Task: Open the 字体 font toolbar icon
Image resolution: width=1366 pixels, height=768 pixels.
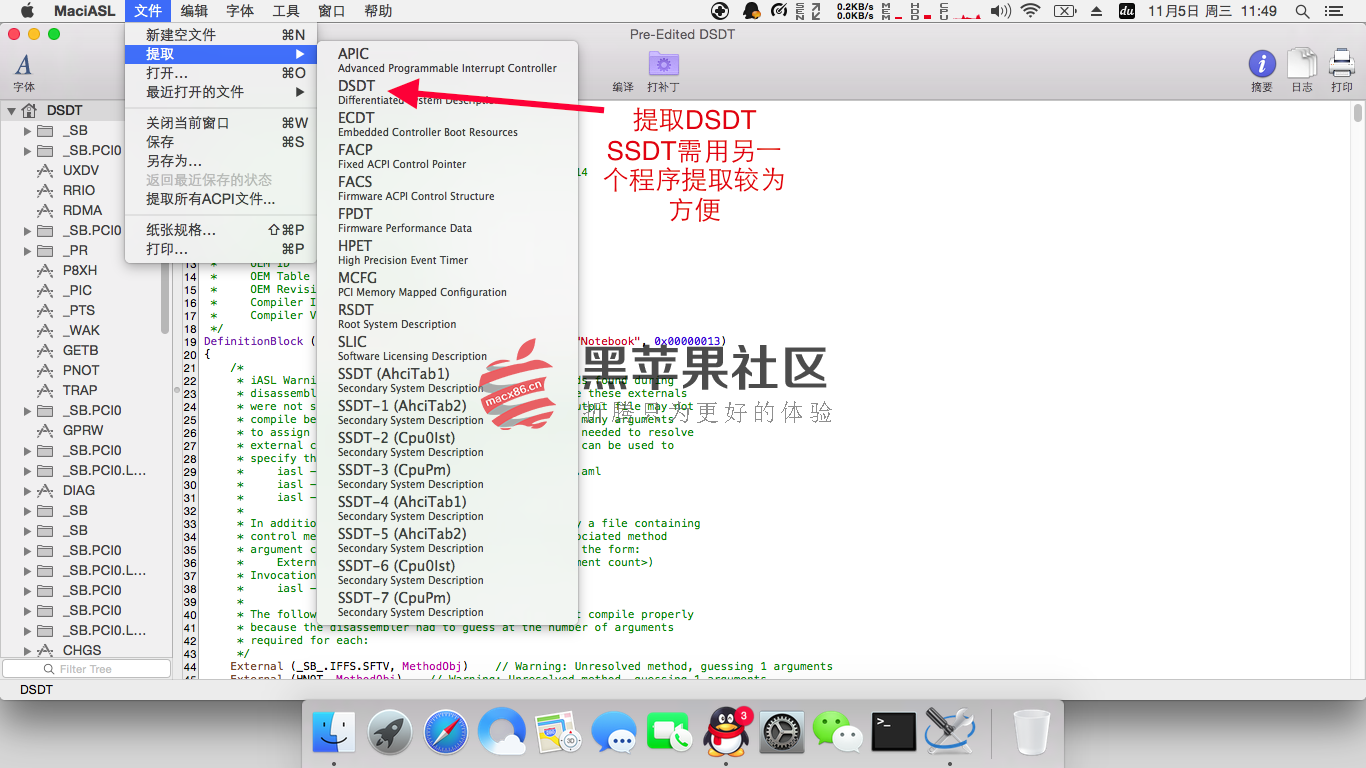Action: pos(23,65)
